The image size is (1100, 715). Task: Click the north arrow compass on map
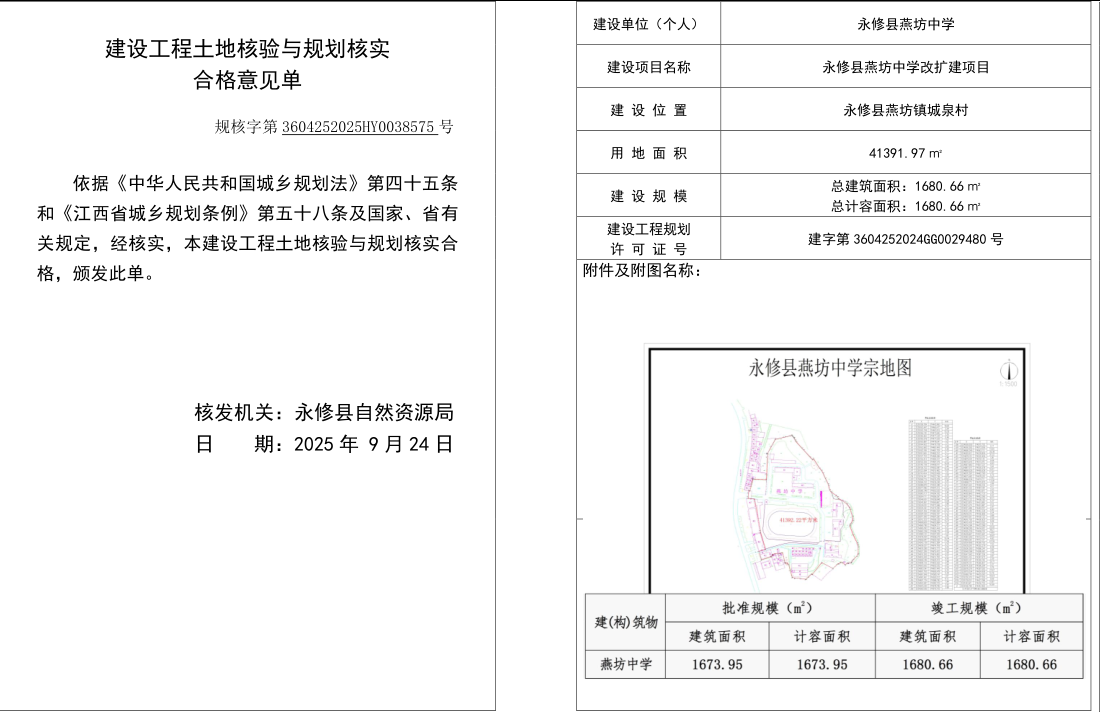(1007, 370)
